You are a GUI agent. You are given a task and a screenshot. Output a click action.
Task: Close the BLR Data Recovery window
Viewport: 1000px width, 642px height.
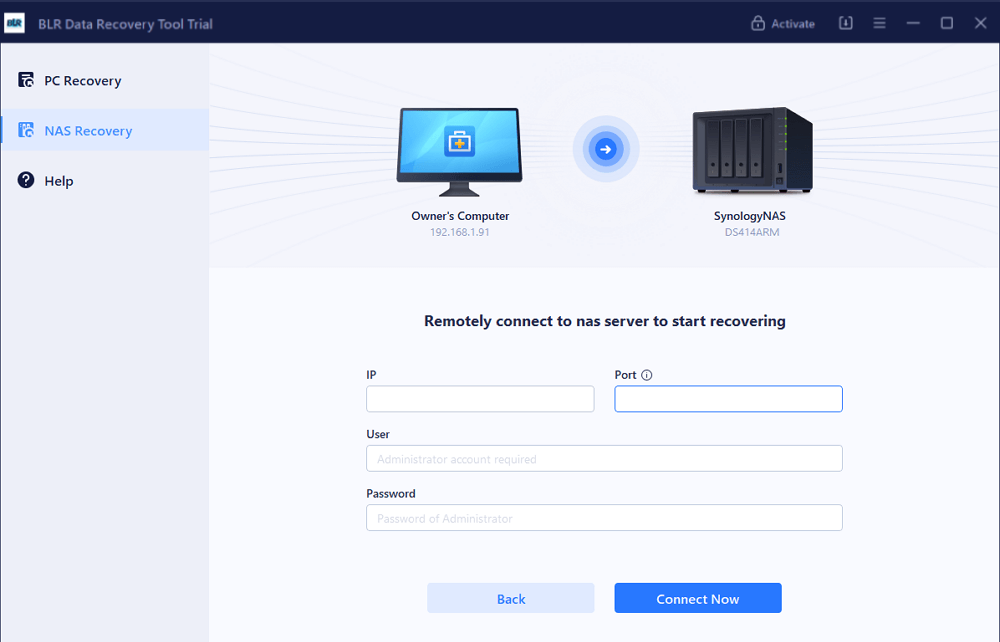(981, 23)
